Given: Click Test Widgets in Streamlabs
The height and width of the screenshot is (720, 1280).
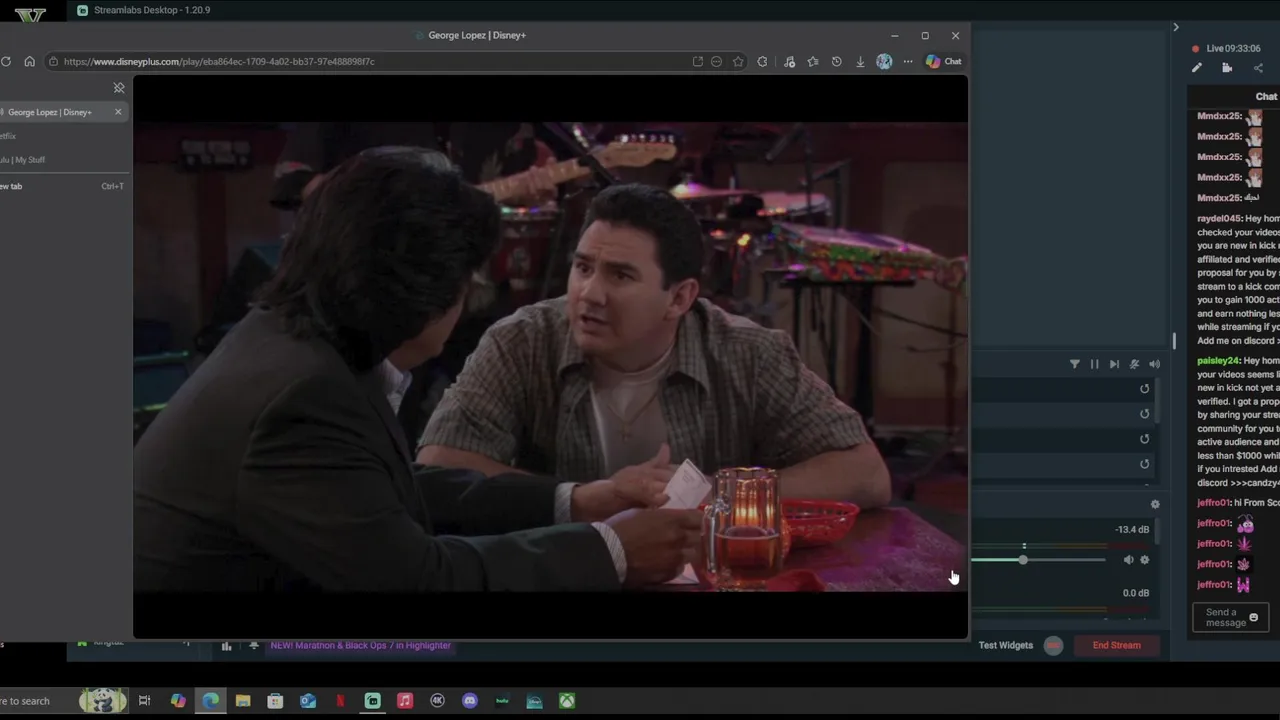Looking at the screenshot, I should [1006, 646].
